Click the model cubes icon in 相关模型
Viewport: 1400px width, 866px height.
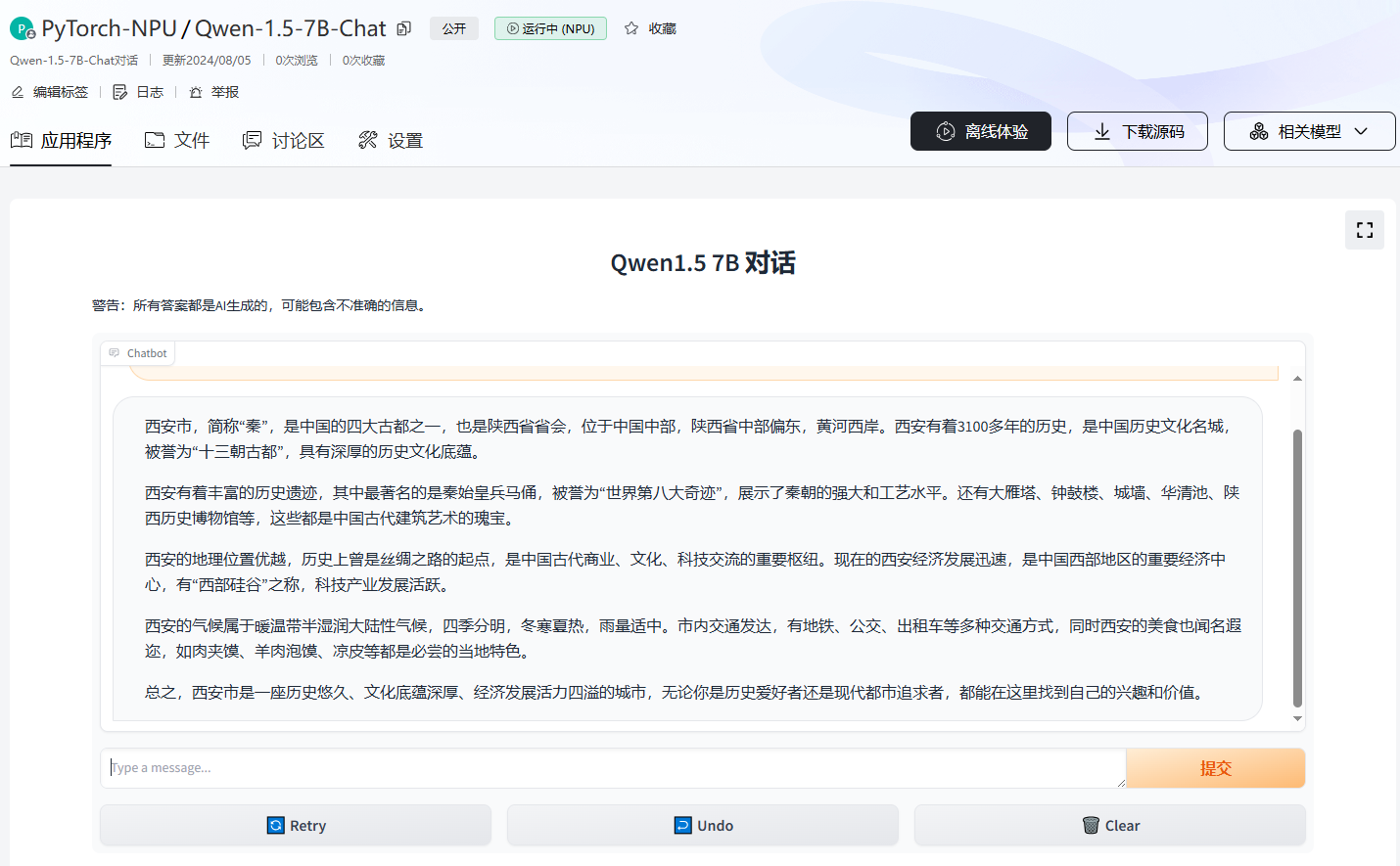(1259, 131)
